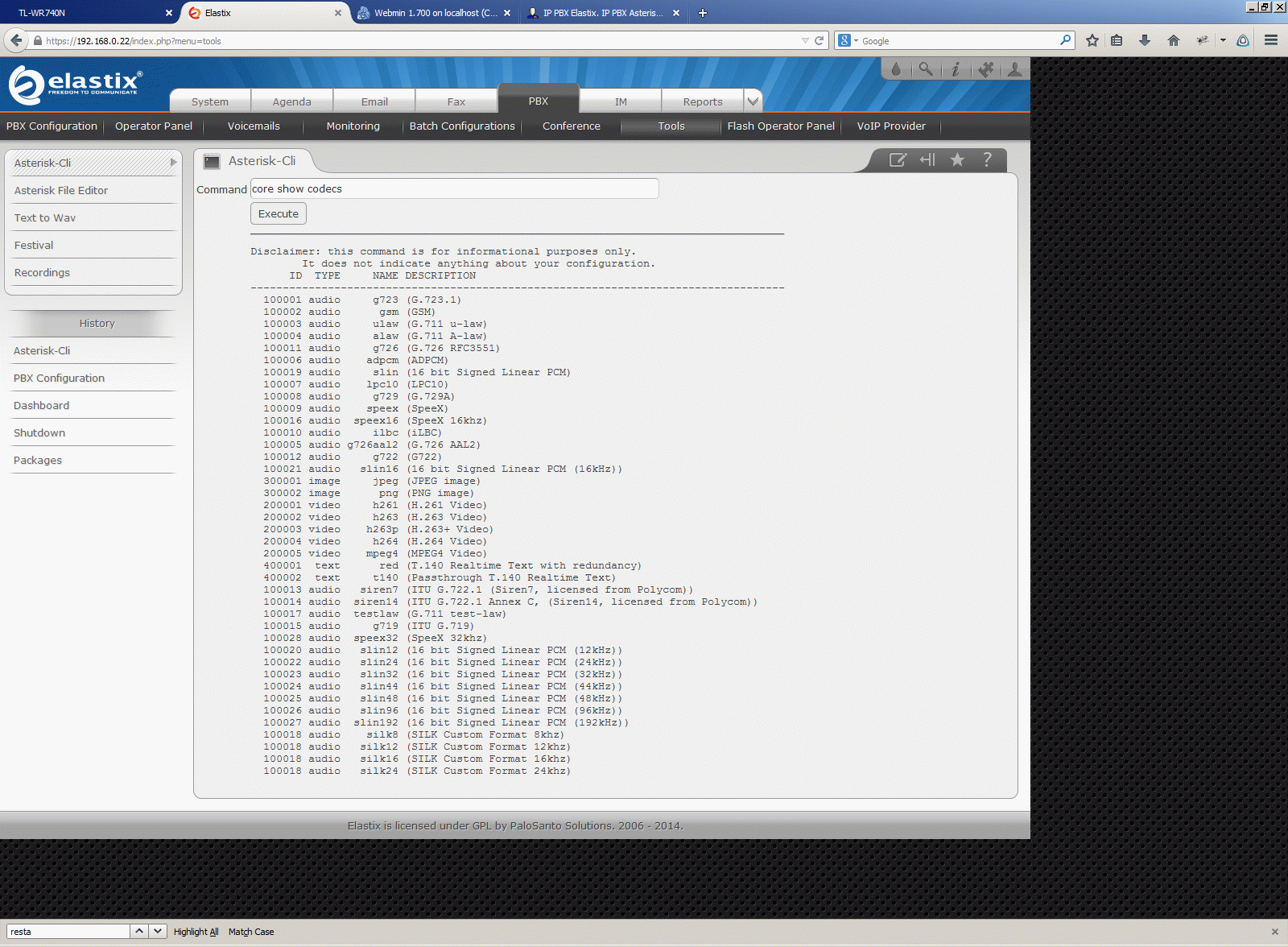Screen dimensions: 1288x947
Task: Open the user profile icon in Elastix header
Action: (x=1015, y=69)
